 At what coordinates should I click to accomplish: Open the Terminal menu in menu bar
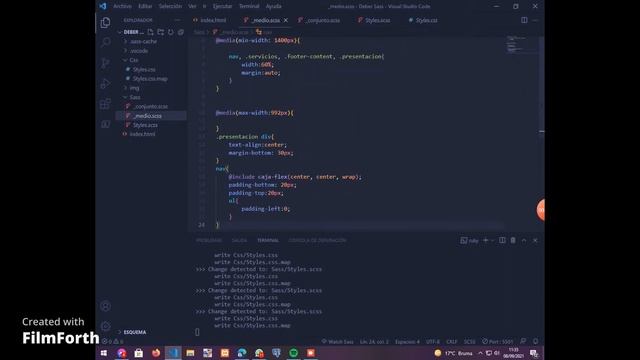[249, 6]
